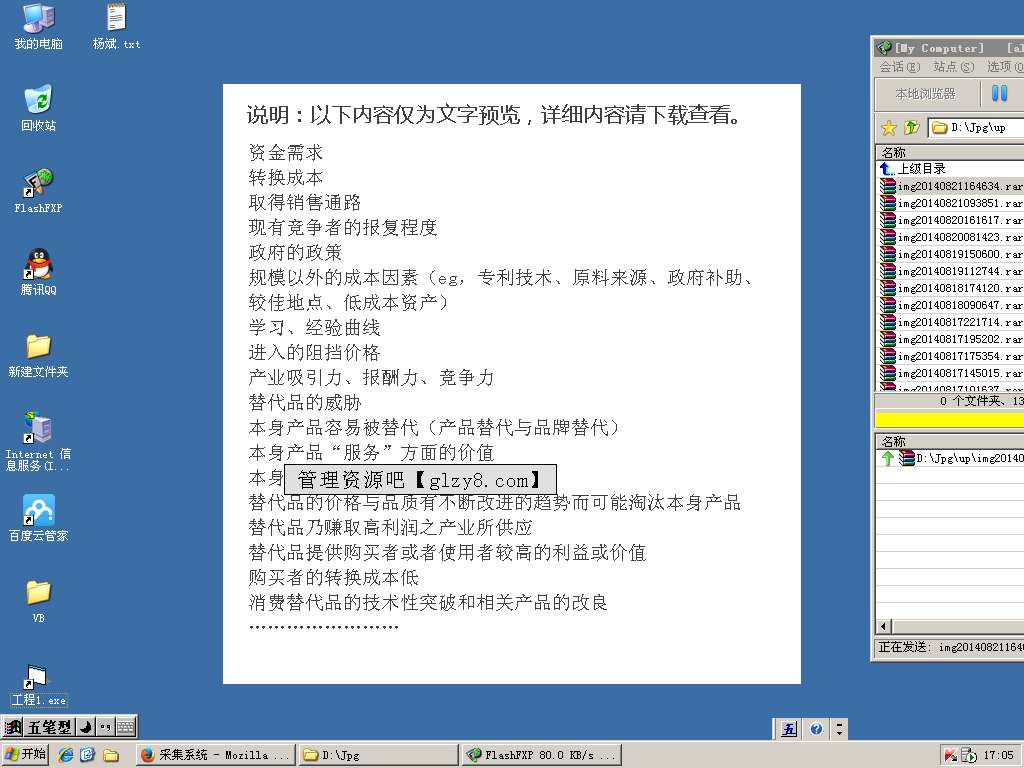
Task: Switch to FlashFXP 80.0 KB/s taskbar button
Action: coord(541,755)
